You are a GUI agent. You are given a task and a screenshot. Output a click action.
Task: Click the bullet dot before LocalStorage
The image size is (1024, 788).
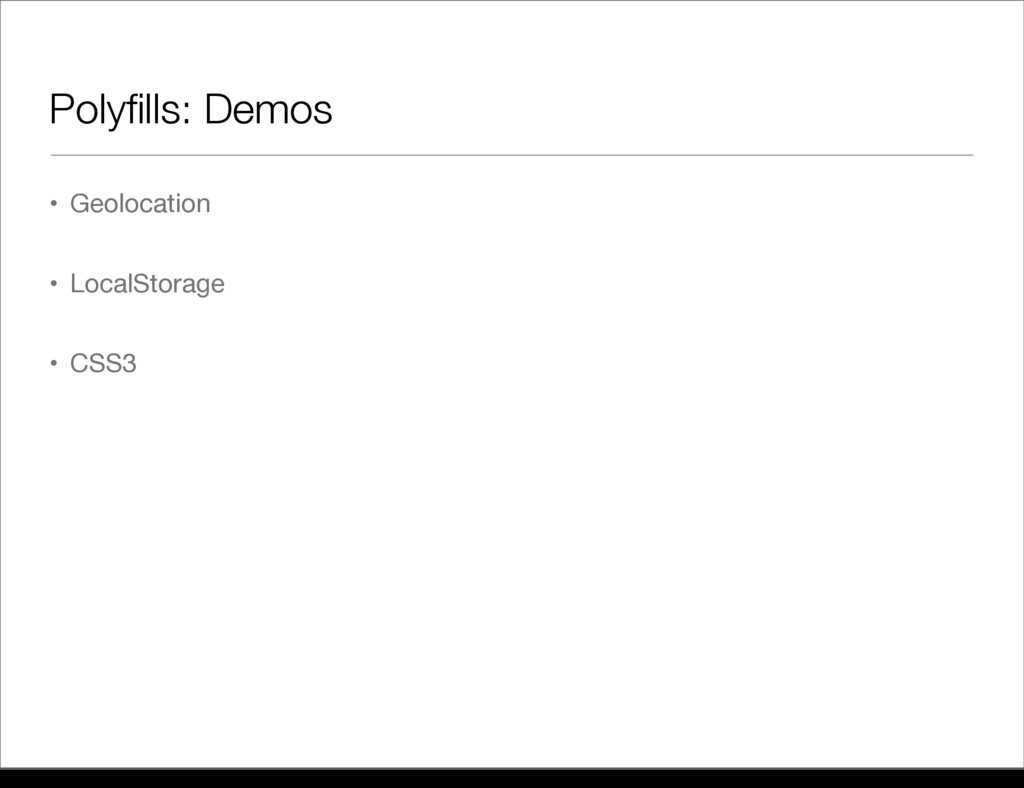(54, 286)
